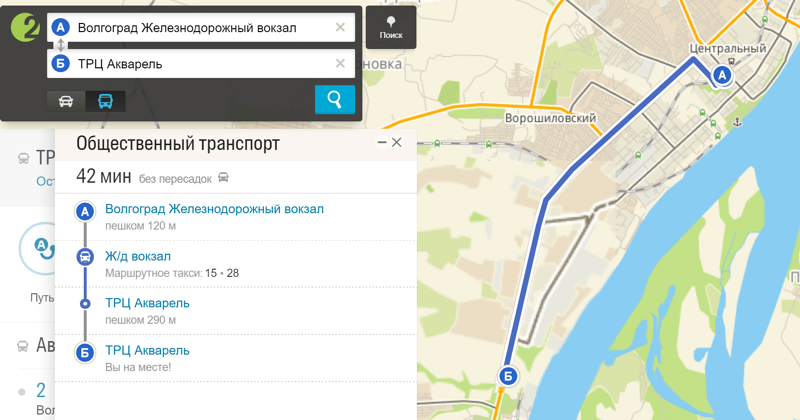Click marker Б on the map
Viewport: 800px width, 420px height.
point(508,377)
